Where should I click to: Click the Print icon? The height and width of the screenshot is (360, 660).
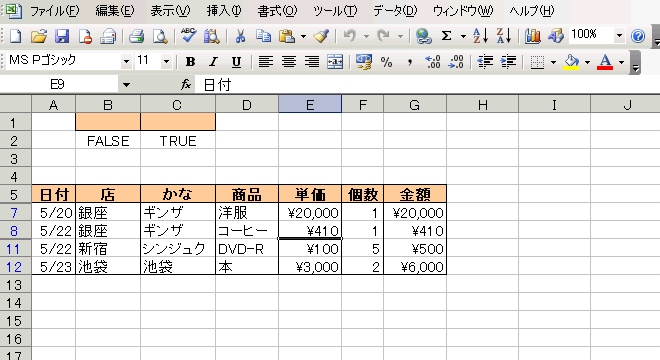[x=136, y=36]
